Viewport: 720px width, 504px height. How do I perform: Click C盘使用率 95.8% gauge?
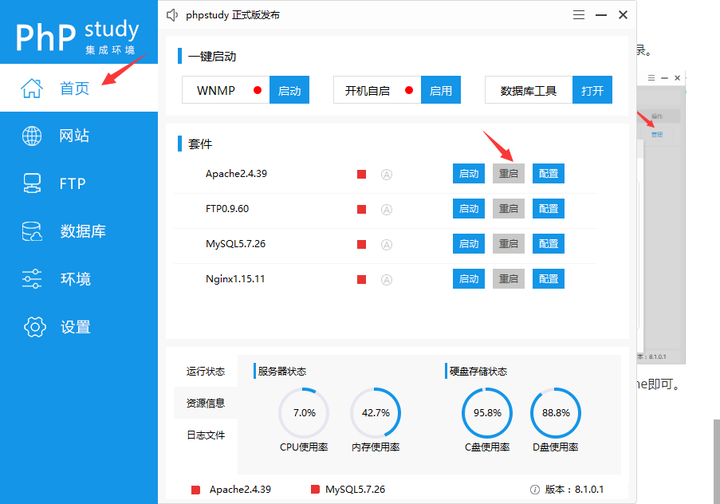pyautogui.click(x=487, y=413)
